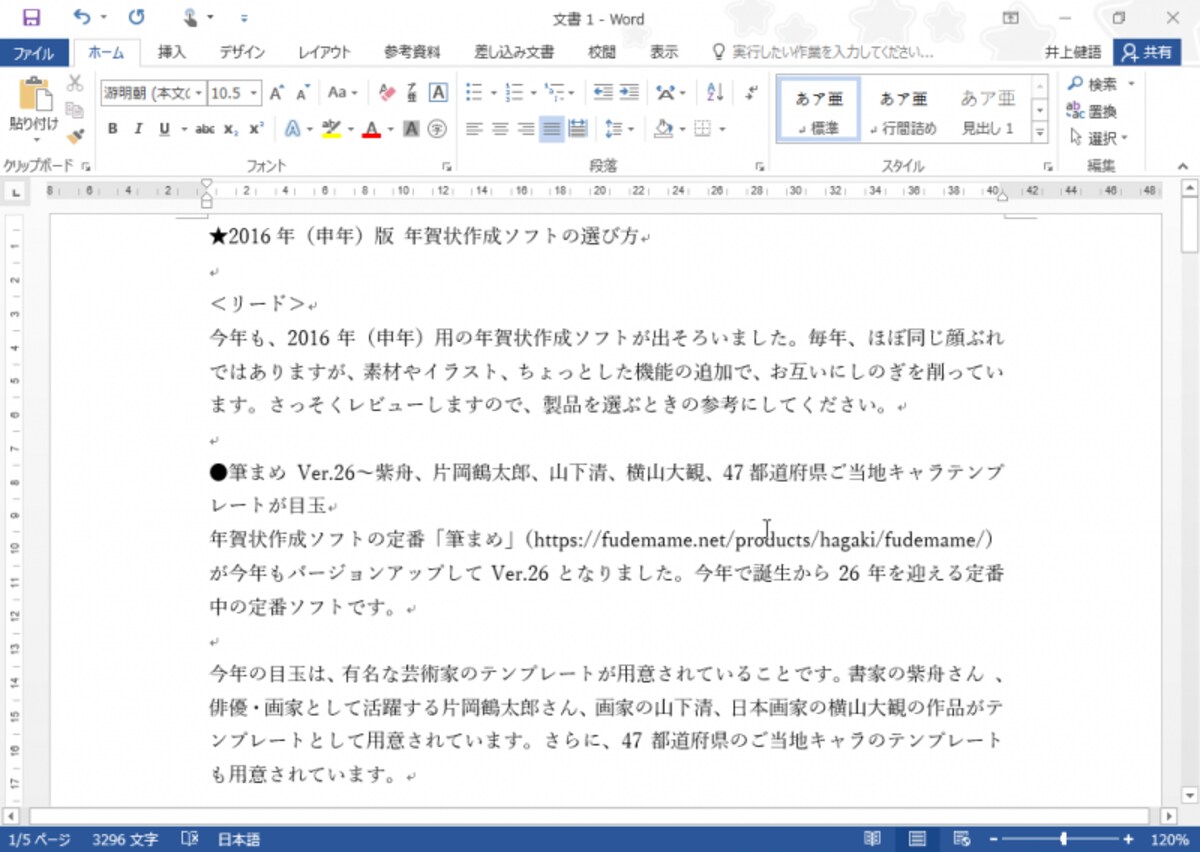The image size is (1200, 852).
Task: Click the 'Tell me what to do' search box
Action: click(x=834, y=53)
